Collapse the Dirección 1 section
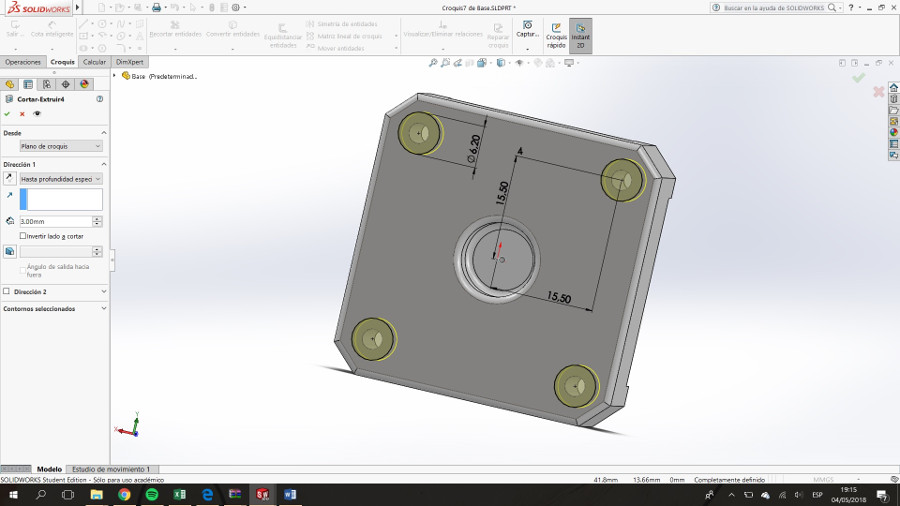The height and width of the screenshot is (506, 900). [104, 165]
